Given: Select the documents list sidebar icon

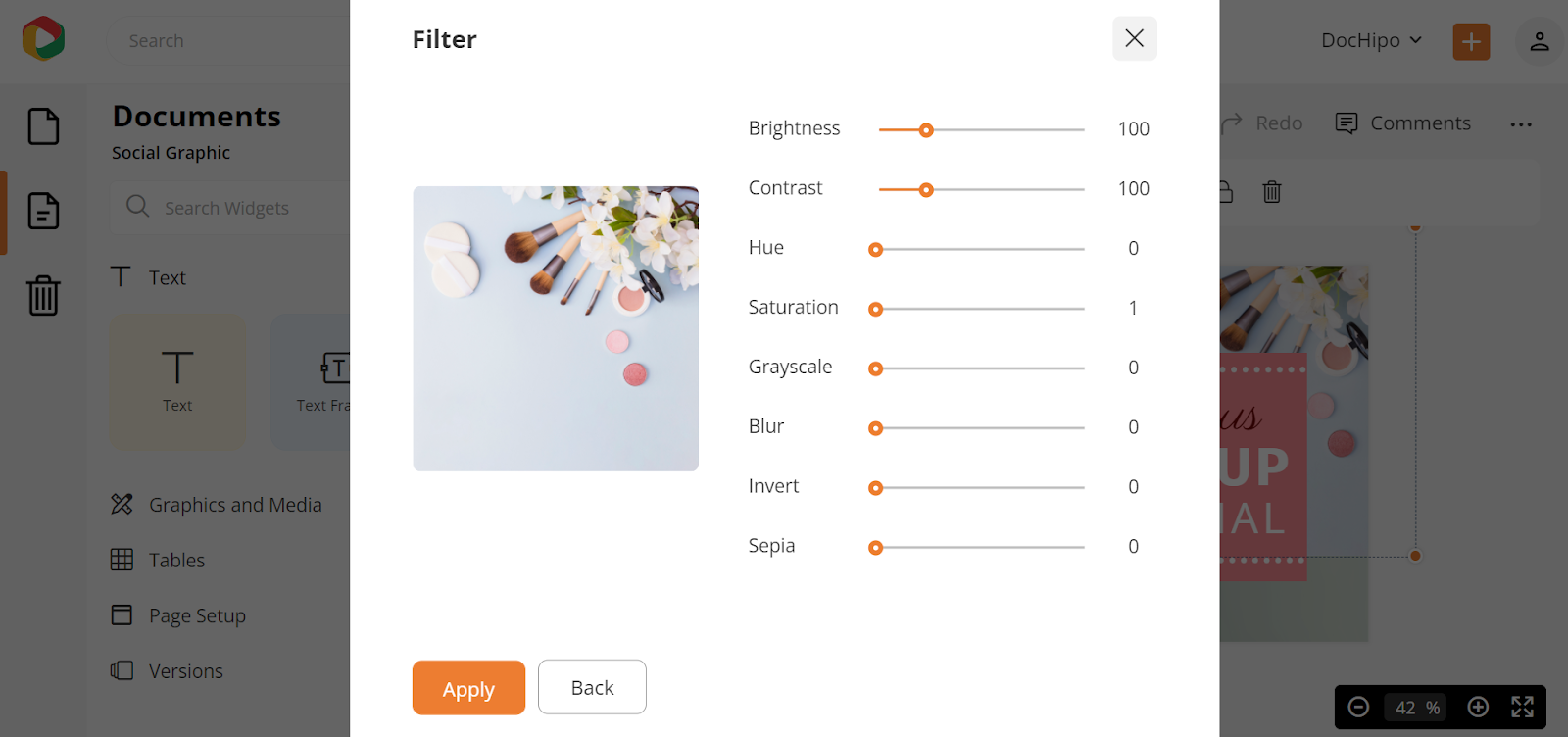Looking at the screenshot, I should (43, 211).
